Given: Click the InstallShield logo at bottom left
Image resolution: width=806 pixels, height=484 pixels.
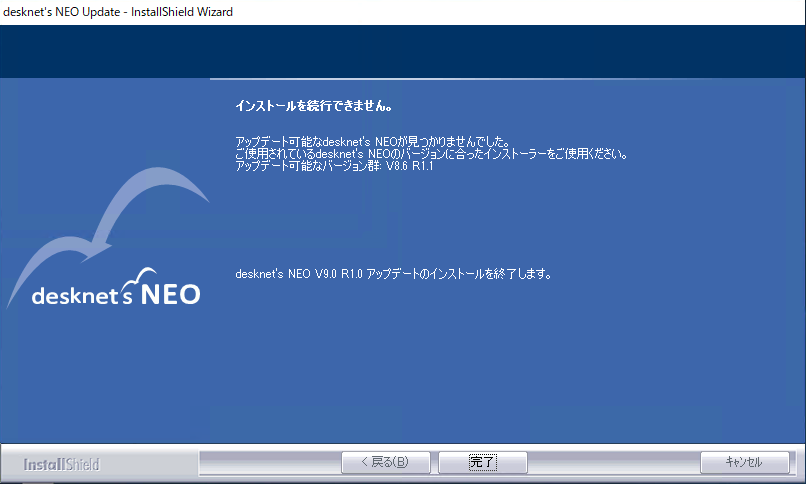Looking at the screenshot, I should [61, 464].
